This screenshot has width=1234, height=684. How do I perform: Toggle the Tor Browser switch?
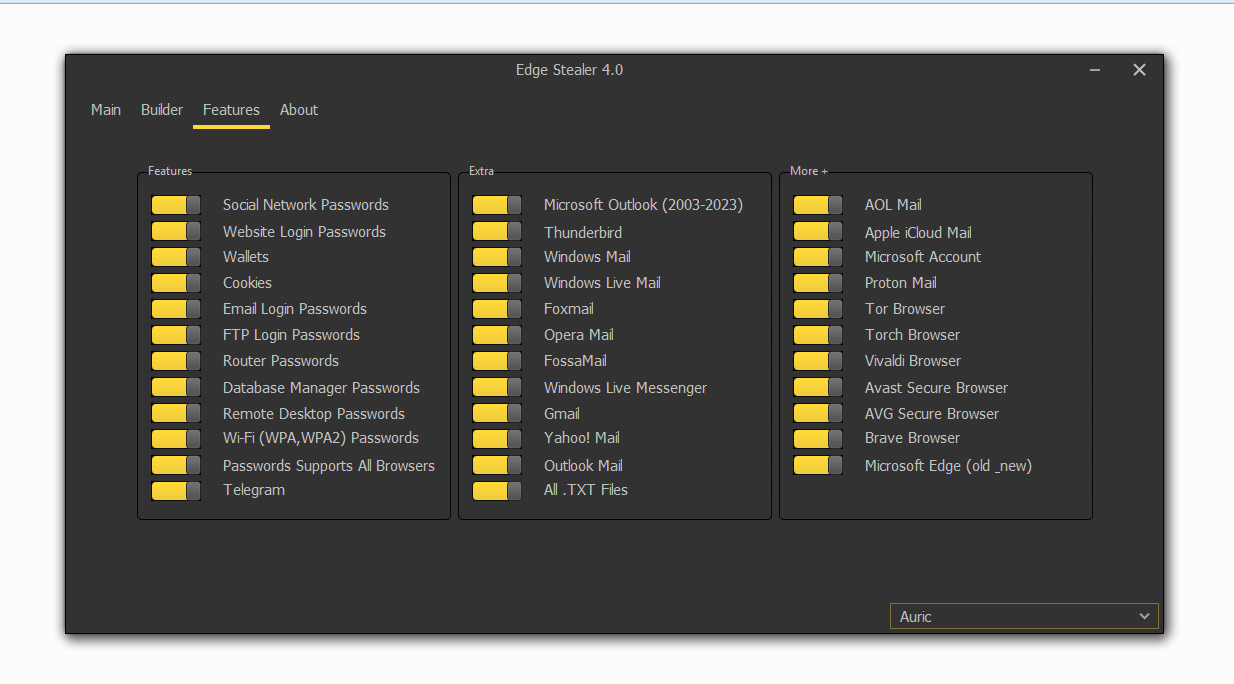click(x=818, y=308)
